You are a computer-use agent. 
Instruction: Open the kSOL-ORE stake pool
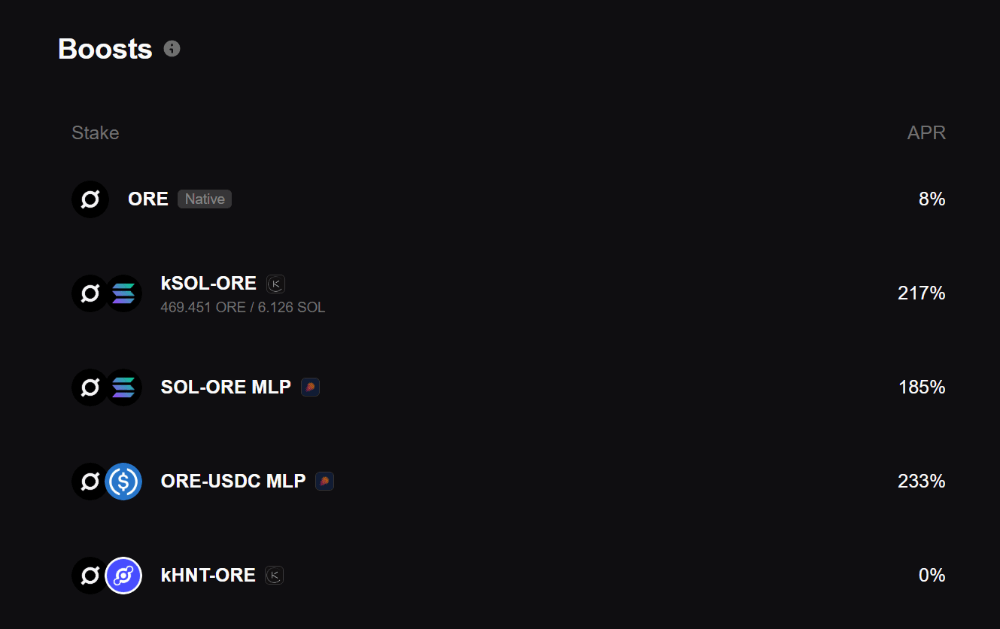tap(508, 293)
